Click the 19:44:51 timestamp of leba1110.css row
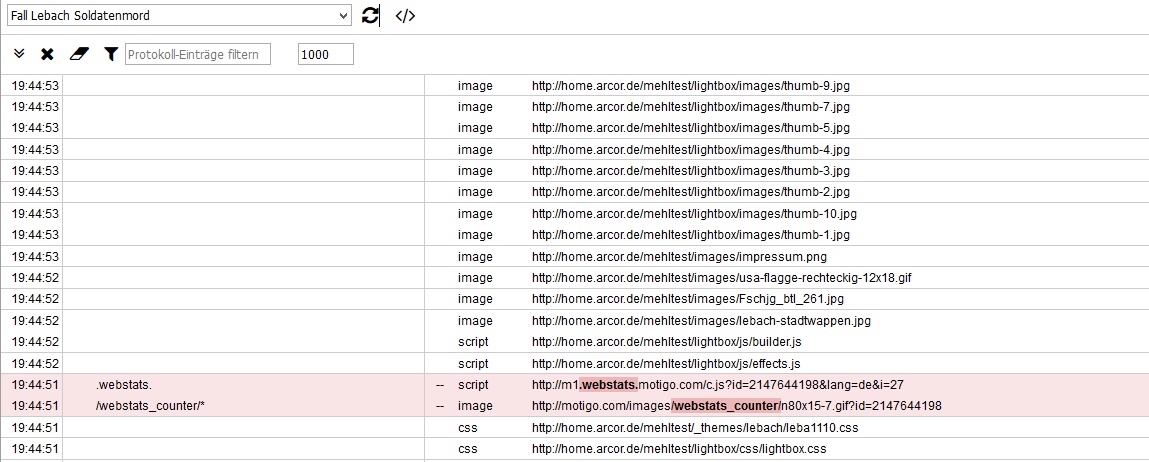Viewport: 1149px width, 462px height. tap(35, 428)
